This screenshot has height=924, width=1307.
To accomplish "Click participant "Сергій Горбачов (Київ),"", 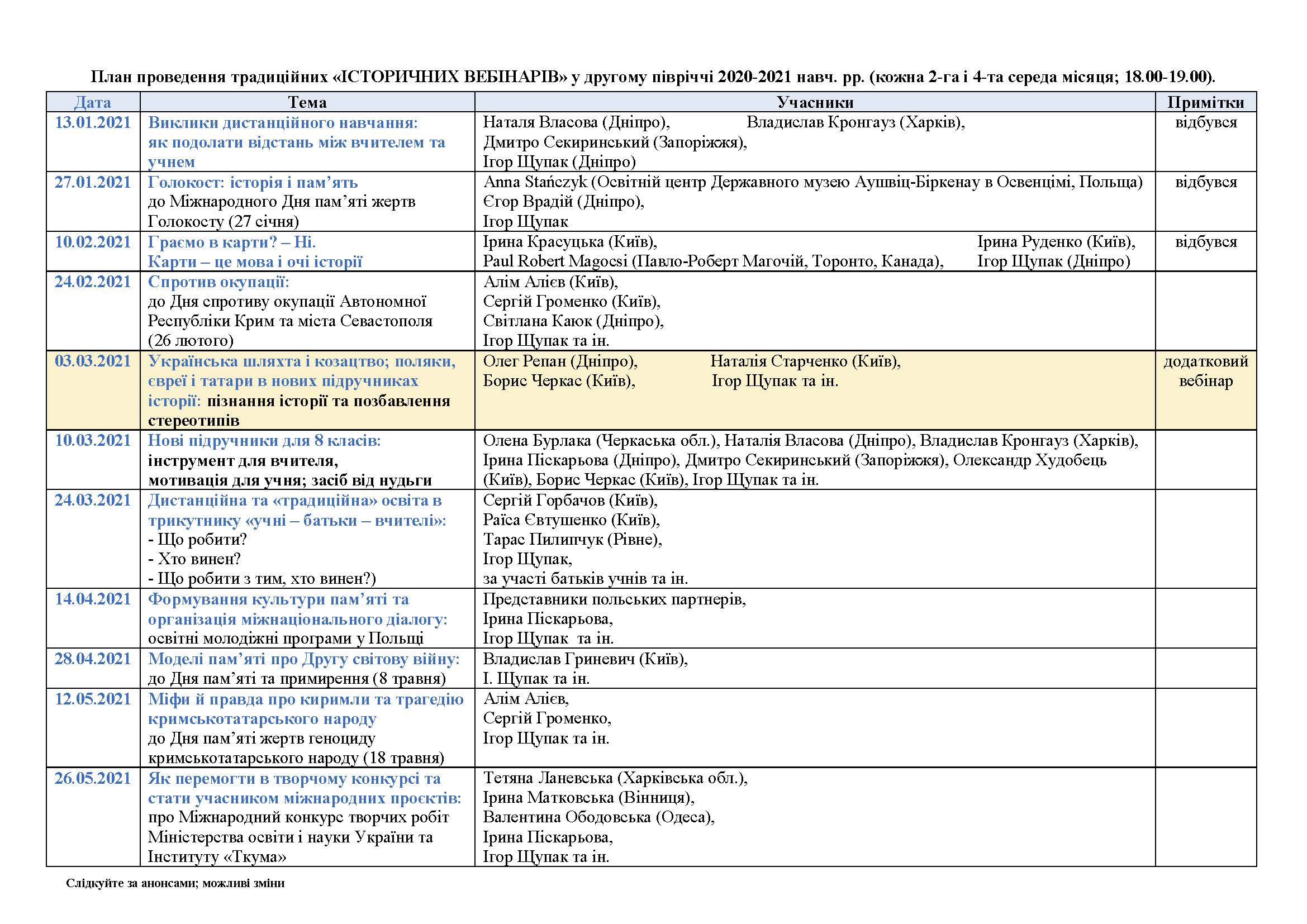I will coord(571,500).
